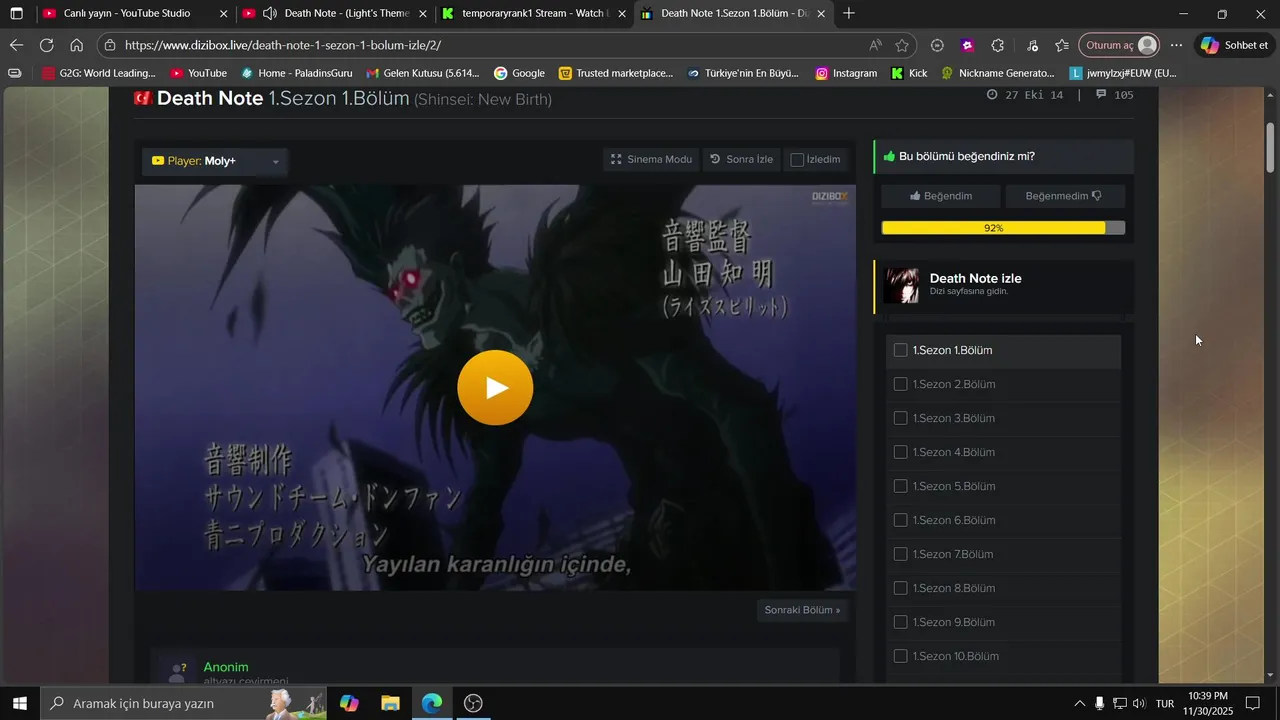Switch to temporaryrank1 Stream Kick tab
Screen dimensions: 1280x720
click(534, 14)
